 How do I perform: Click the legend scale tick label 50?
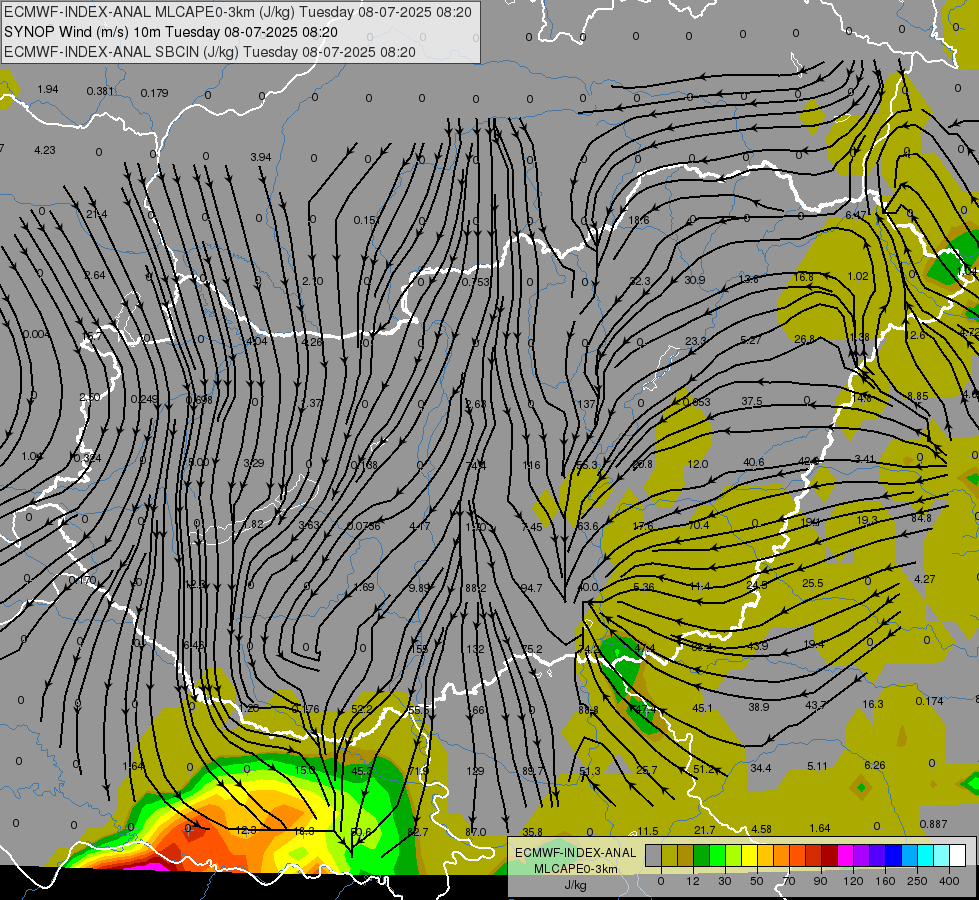coord(757,881)
